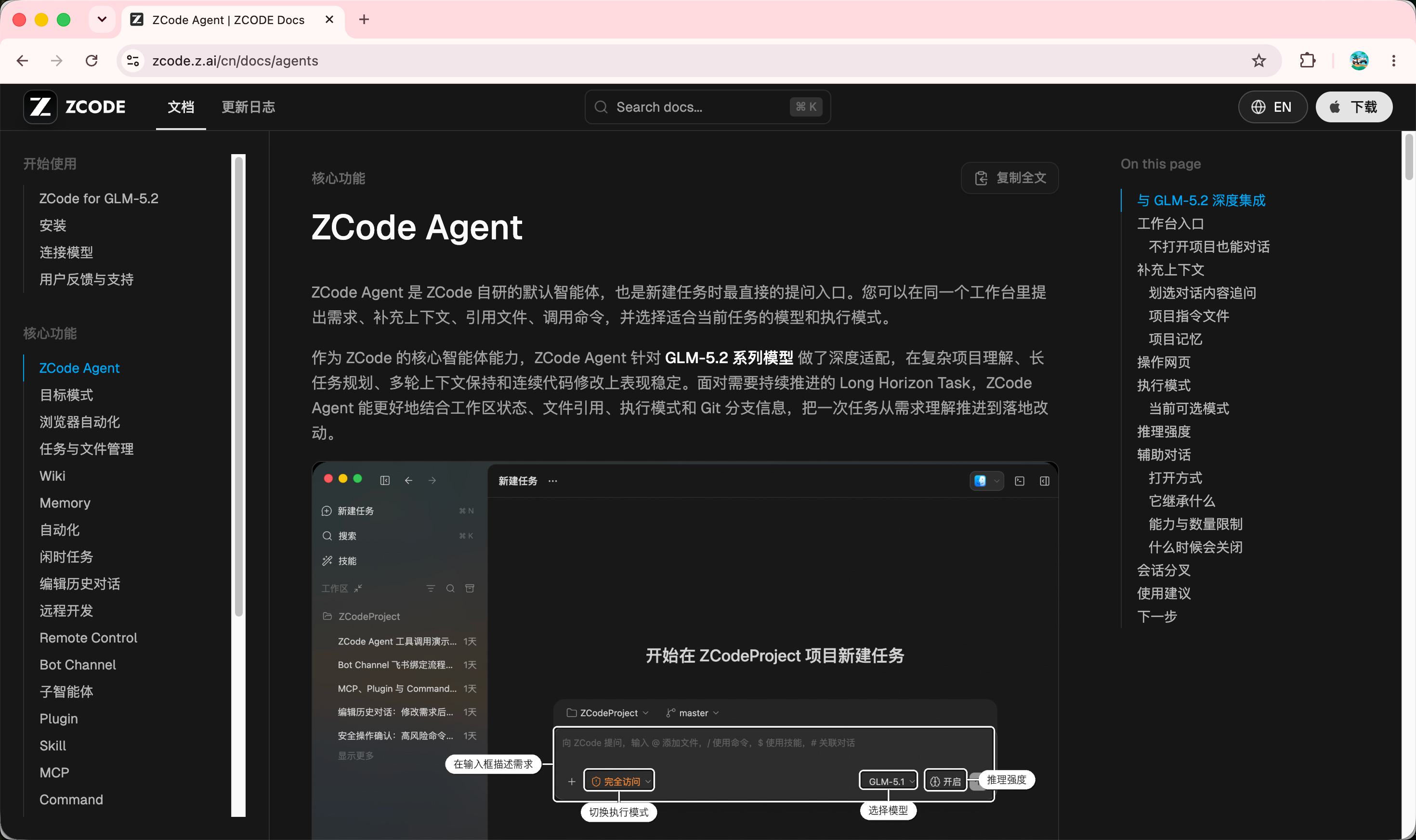Jump to 工作台入口 section
Viewport: 1416px width, 840px height.
1170,223
